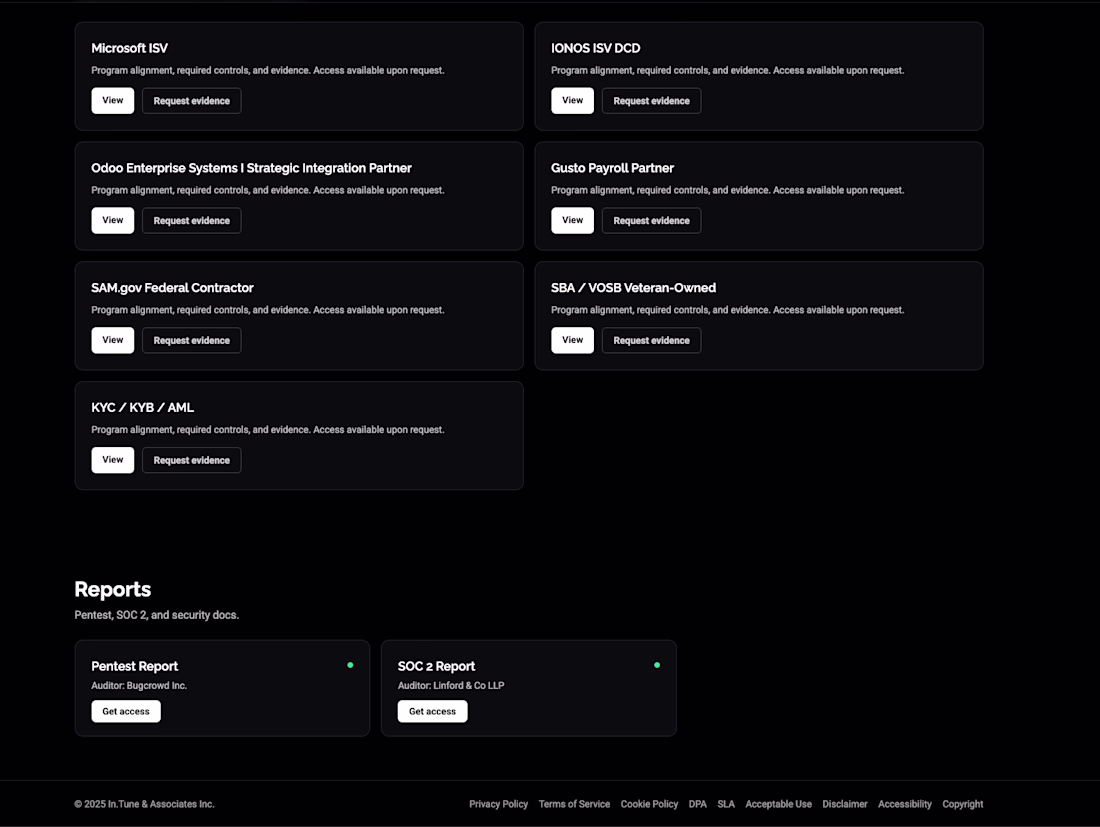Open the DPA footer link
1100x827 pixels.
(x=698, y=804)
